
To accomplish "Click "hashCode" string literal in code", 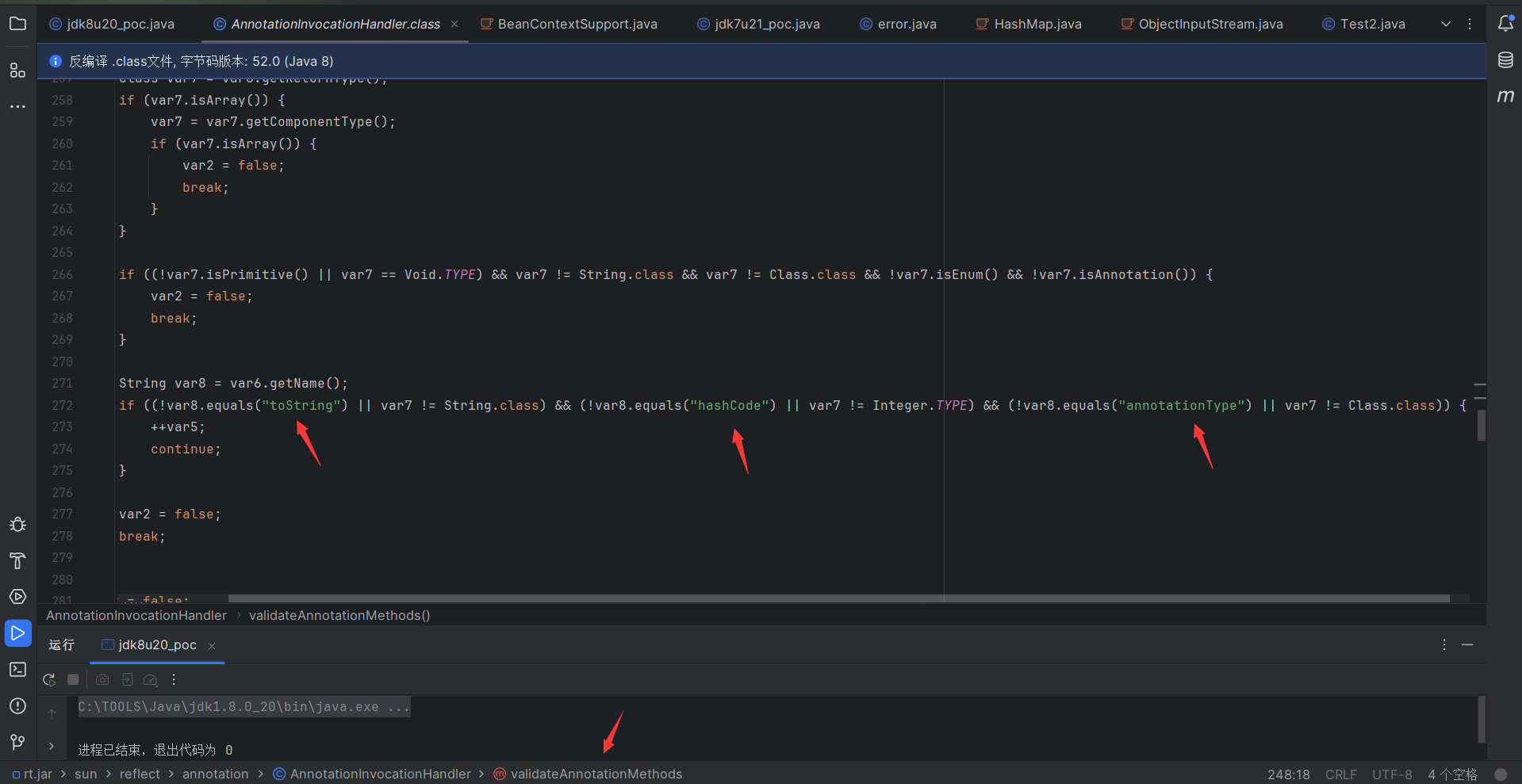I will tap(730, 405).
